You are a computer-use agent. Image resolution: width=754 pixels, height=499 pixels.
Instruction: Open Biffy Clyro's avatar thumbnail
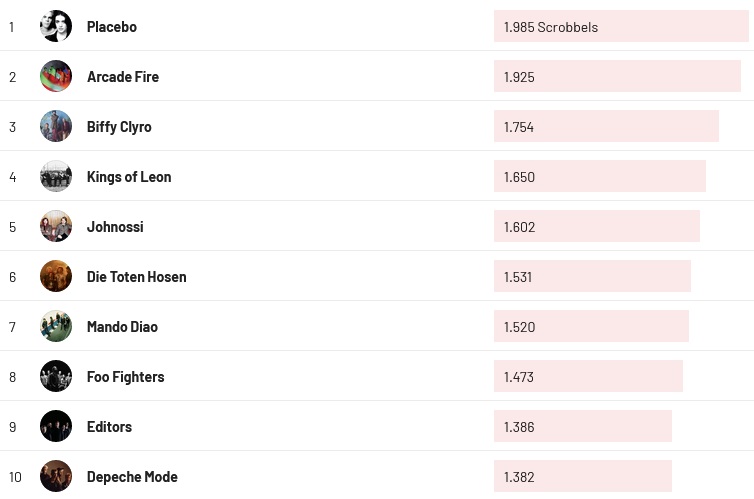coord(56,126)
